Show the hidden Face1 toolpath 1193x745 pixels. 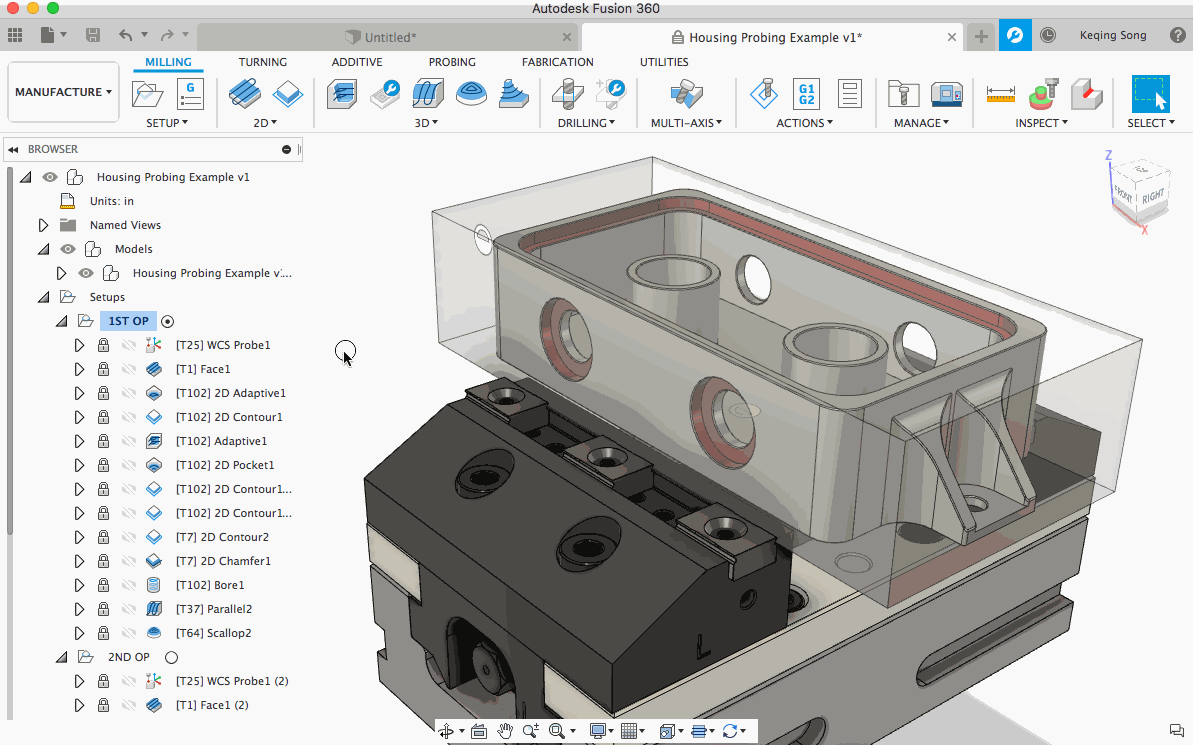pos(128,369)
